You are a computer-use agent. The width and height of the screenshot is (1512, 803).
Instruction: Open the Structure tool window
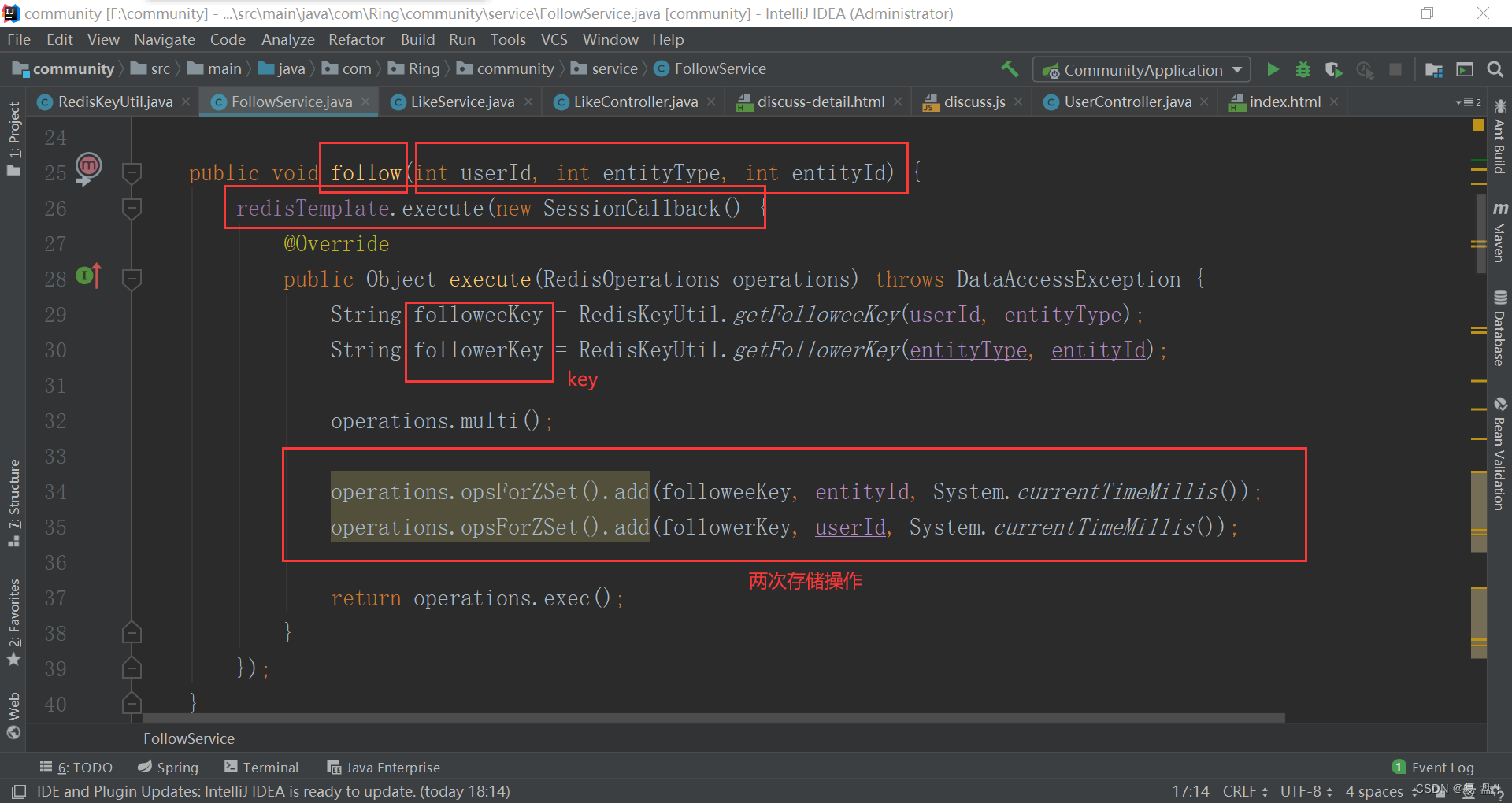[x=13, y=502]
